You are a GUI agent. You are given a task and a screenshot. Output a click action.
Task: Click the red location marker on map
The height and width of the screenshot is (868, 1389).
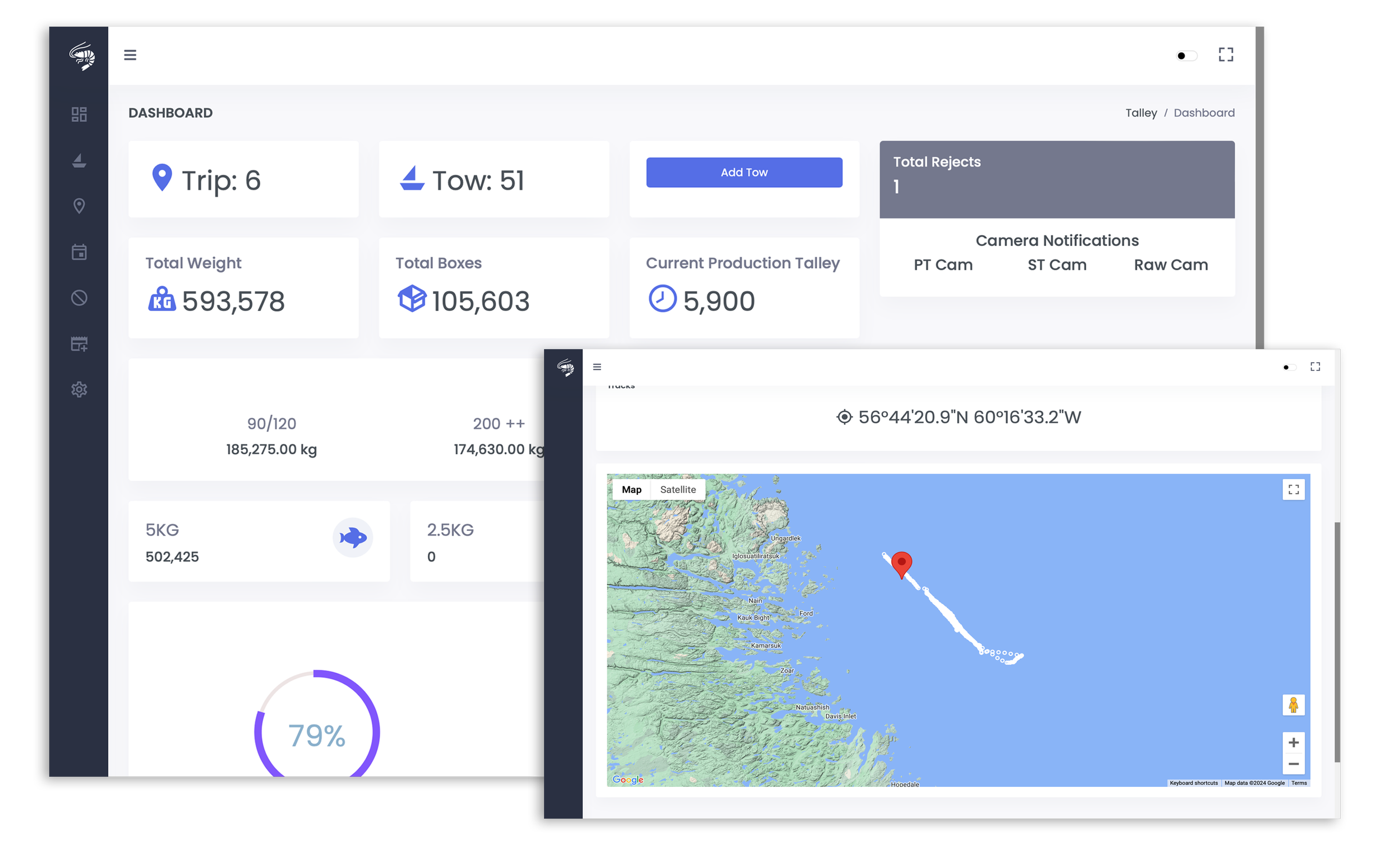pos(902,563)
